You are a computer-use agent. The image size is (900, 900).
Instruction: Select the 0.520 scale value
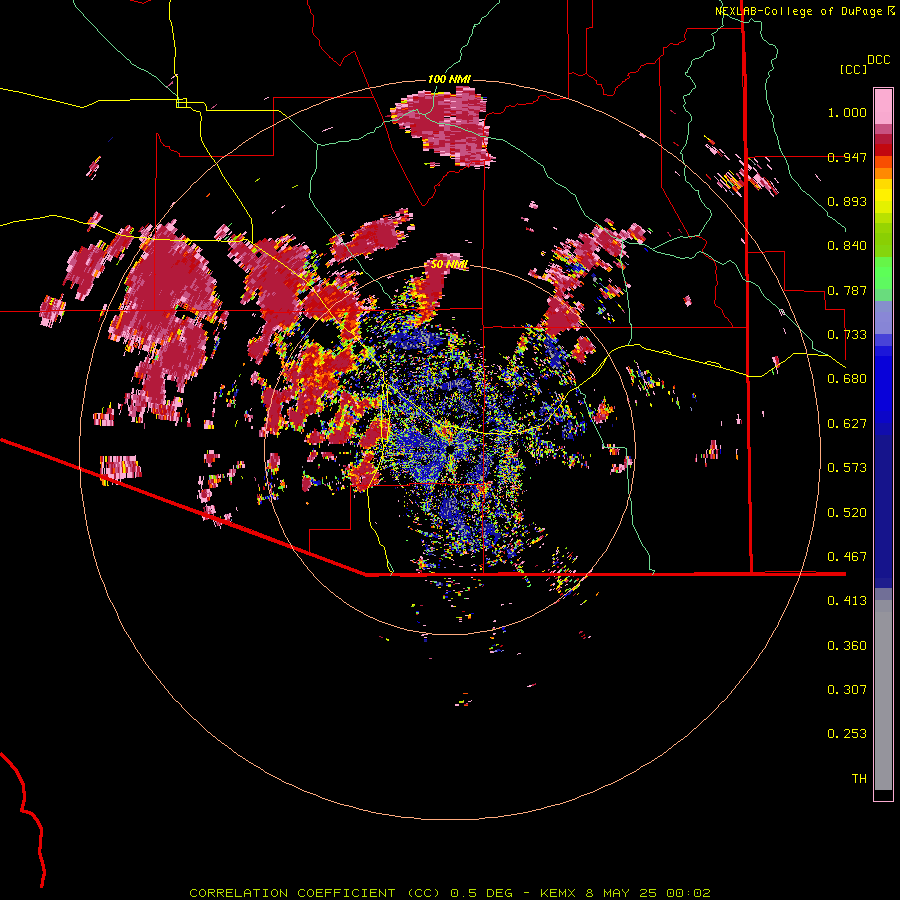847,513
